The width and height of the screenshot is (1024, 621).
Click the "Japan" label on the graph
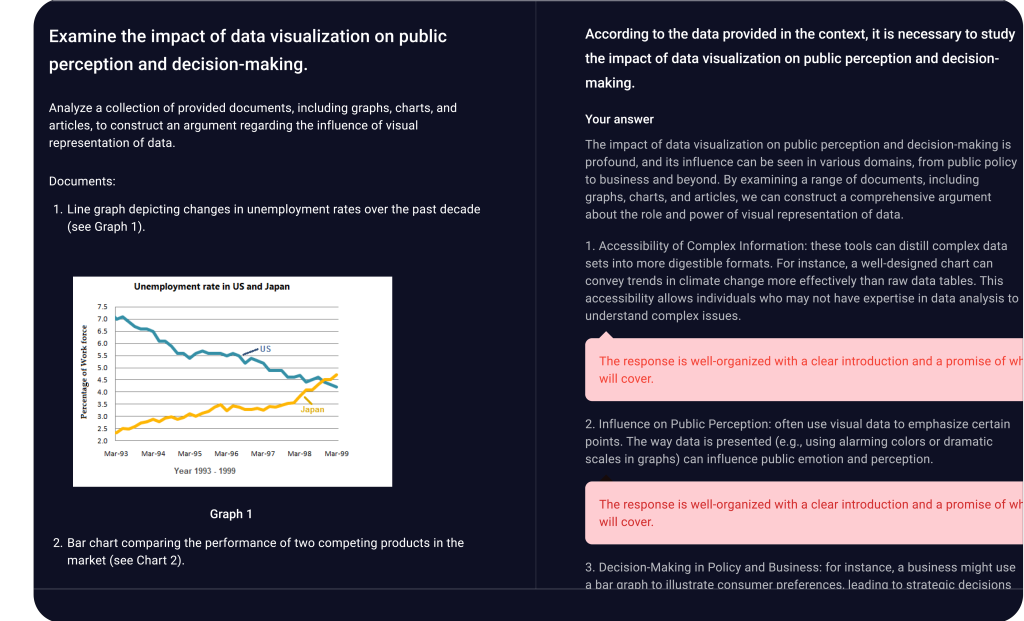click(x=312, y=410)
